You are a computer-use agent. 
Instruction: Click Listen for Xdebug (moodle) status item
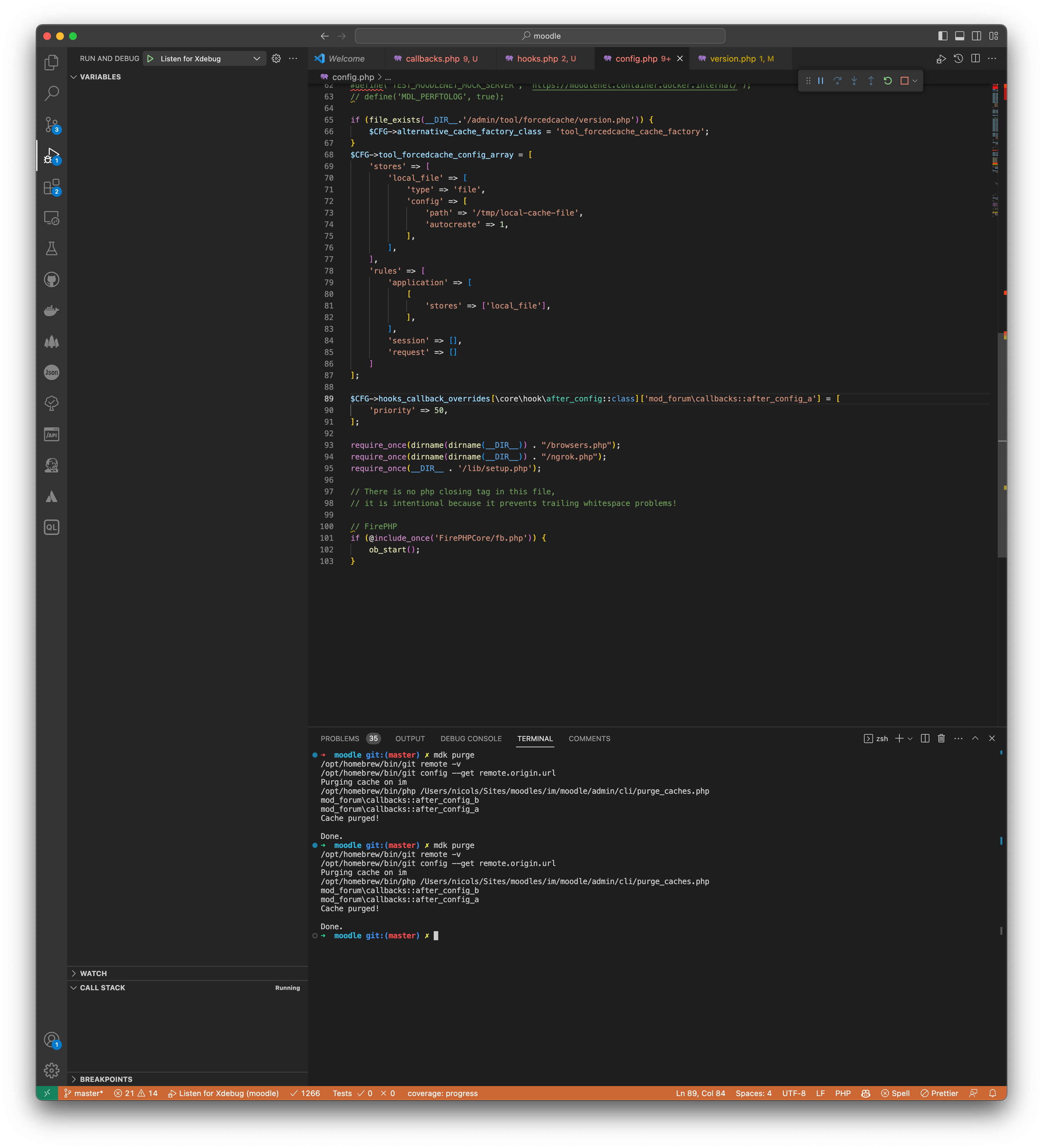point(223,1093)
